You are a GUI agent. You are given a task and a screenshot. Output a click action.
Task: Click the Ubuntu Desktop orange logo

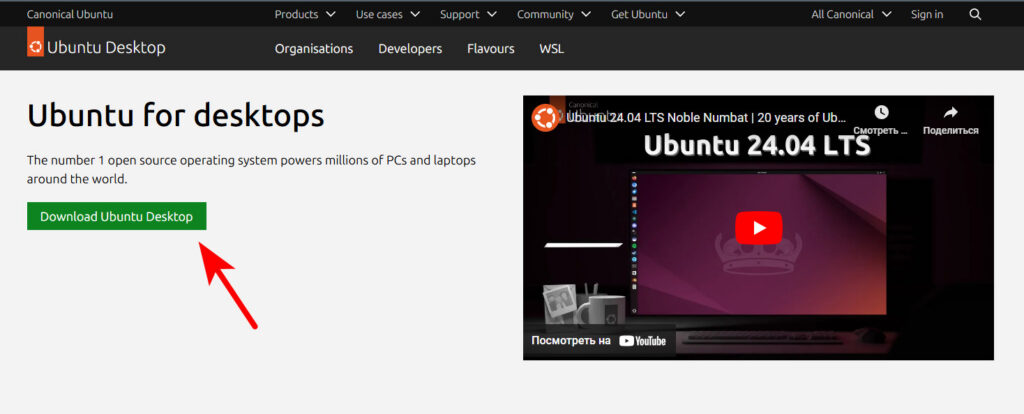pos(35,42)
